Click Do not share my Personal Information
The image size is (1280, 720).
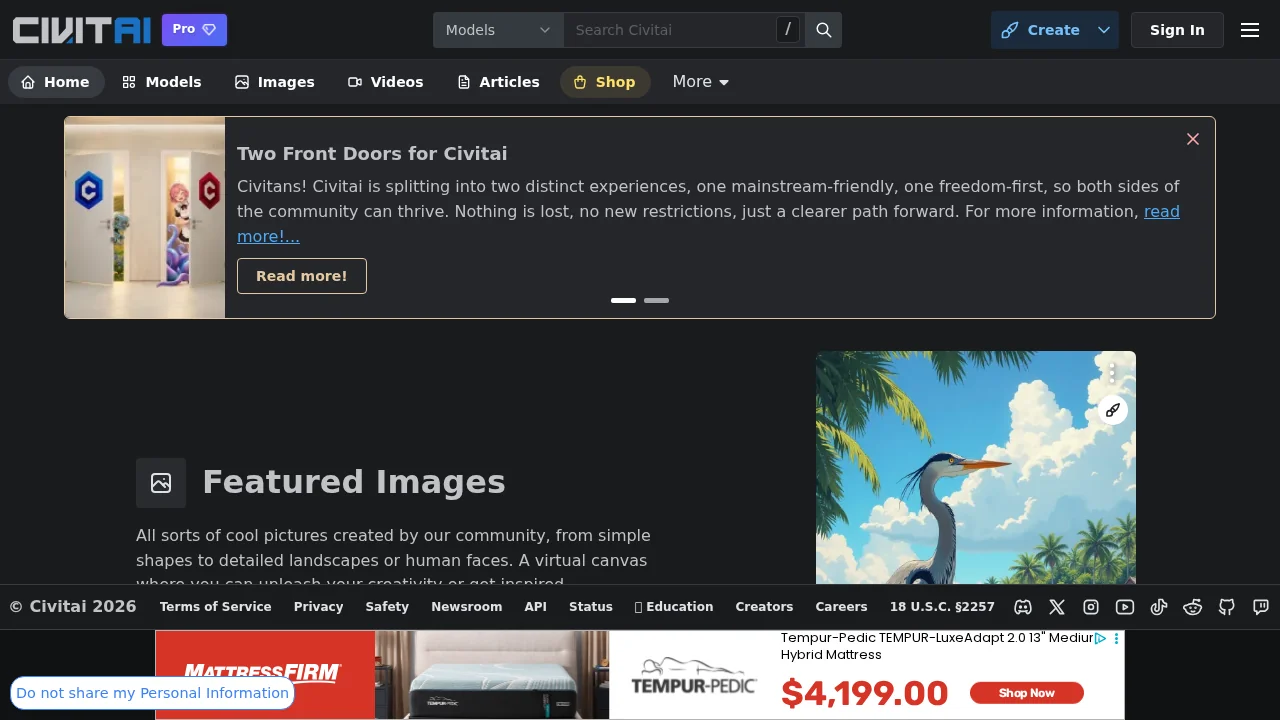(151, 693)
